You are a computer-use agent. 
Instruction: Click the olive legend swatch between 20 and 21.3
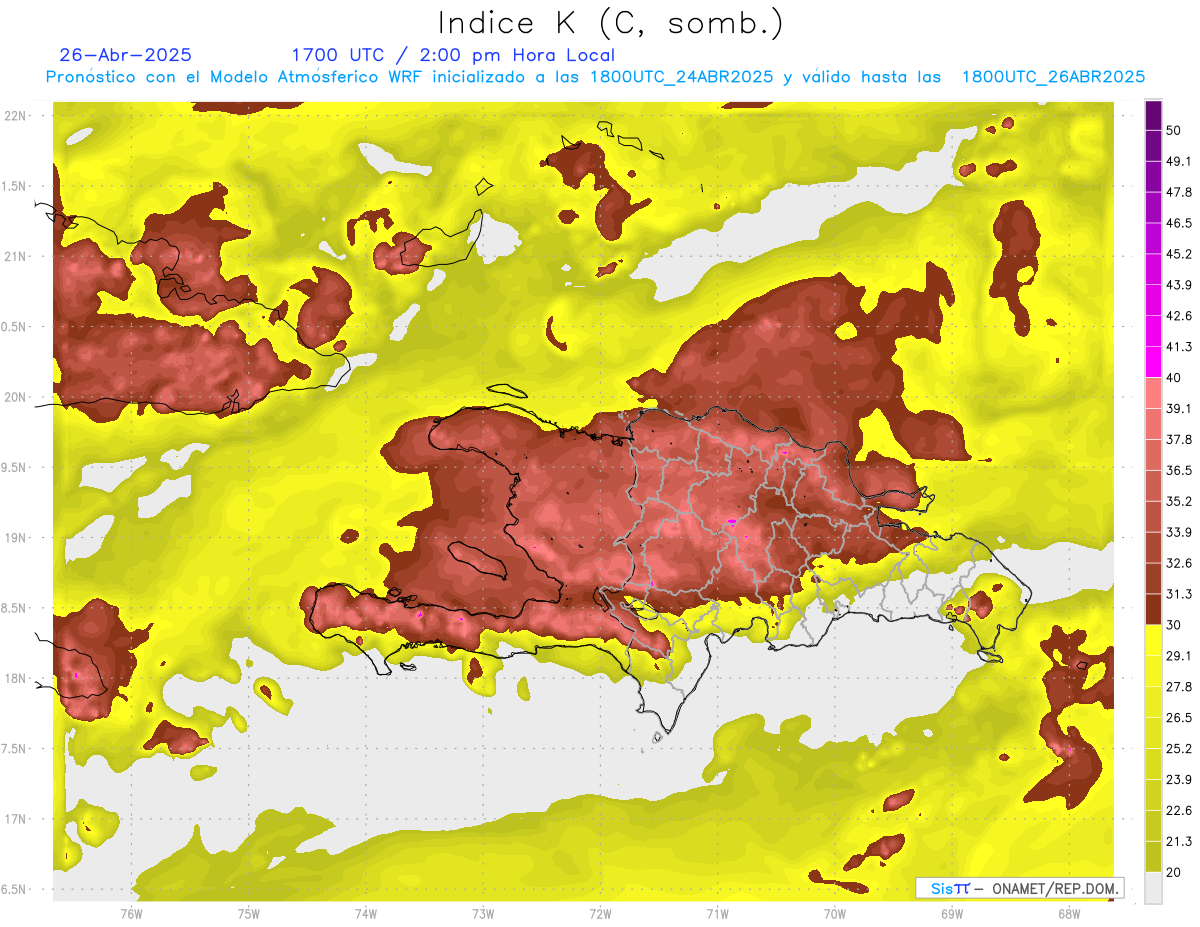pyautogui.click(x=1153, y=856)
